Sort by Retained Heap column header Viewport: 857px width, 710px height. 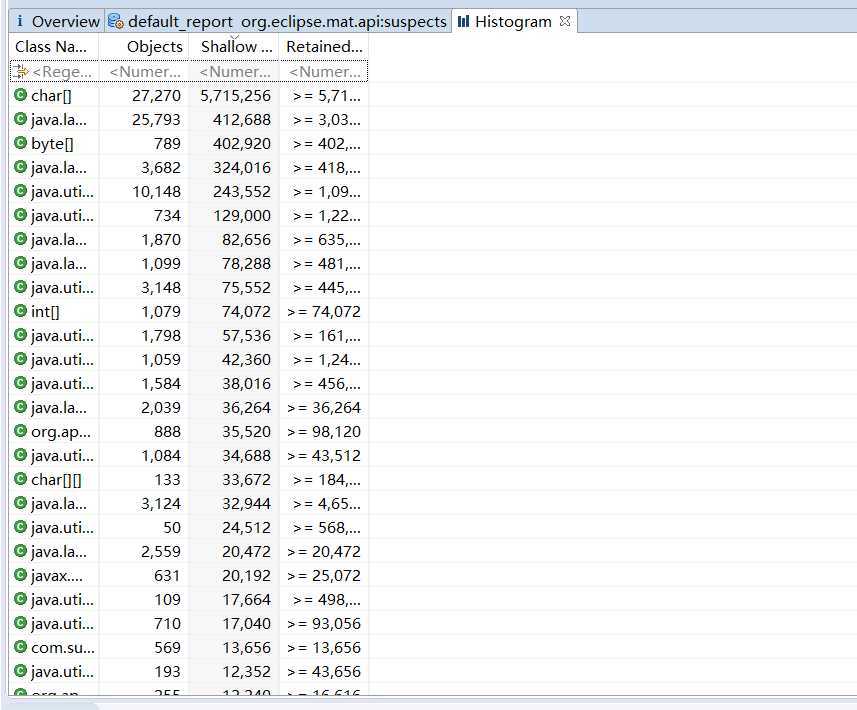pyautogui.click(x=324, y=47)
